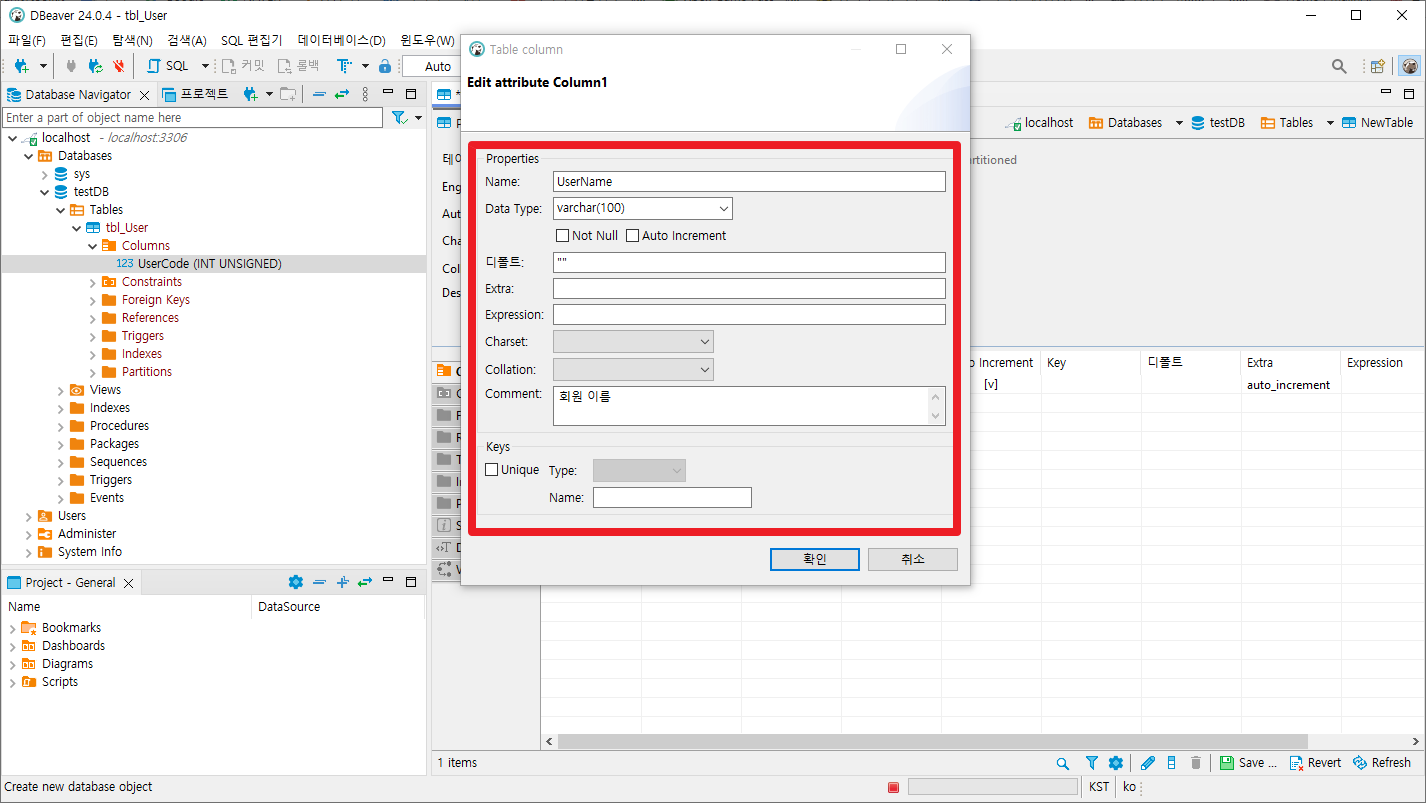Click the 취소 button in dialog
1426x803 pixels.
click(x=913, y=559)
